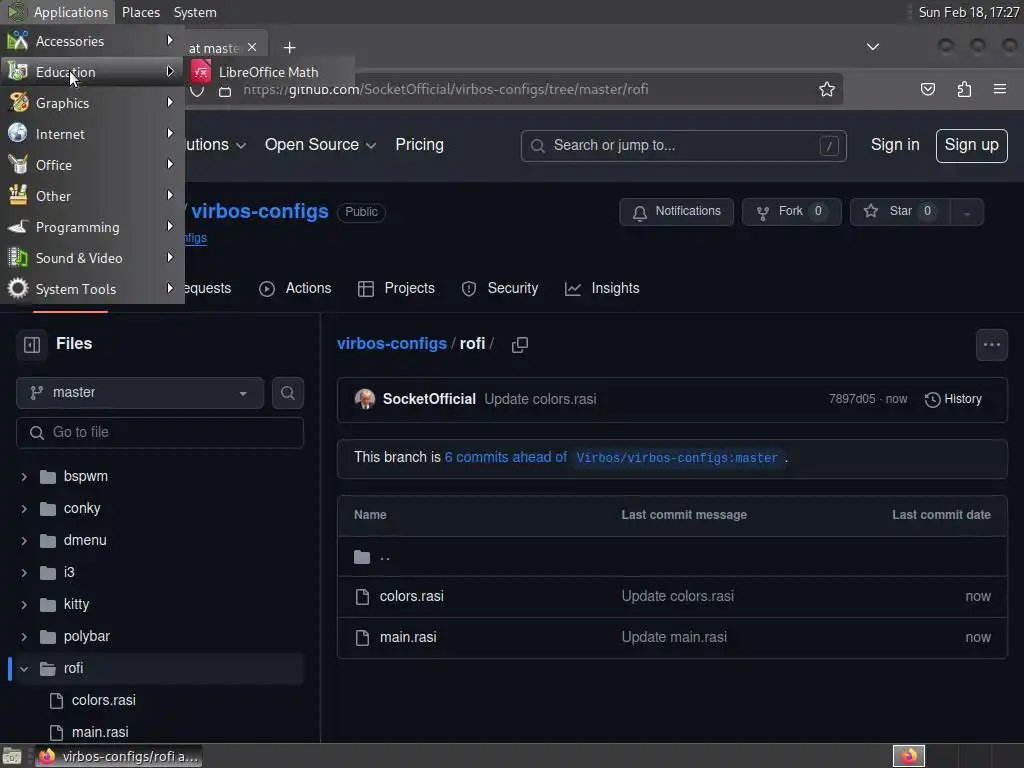Viewport: 1024px width, 768px height.
Task: Click the Firefox taskbar window button
Action: point(118,756)
